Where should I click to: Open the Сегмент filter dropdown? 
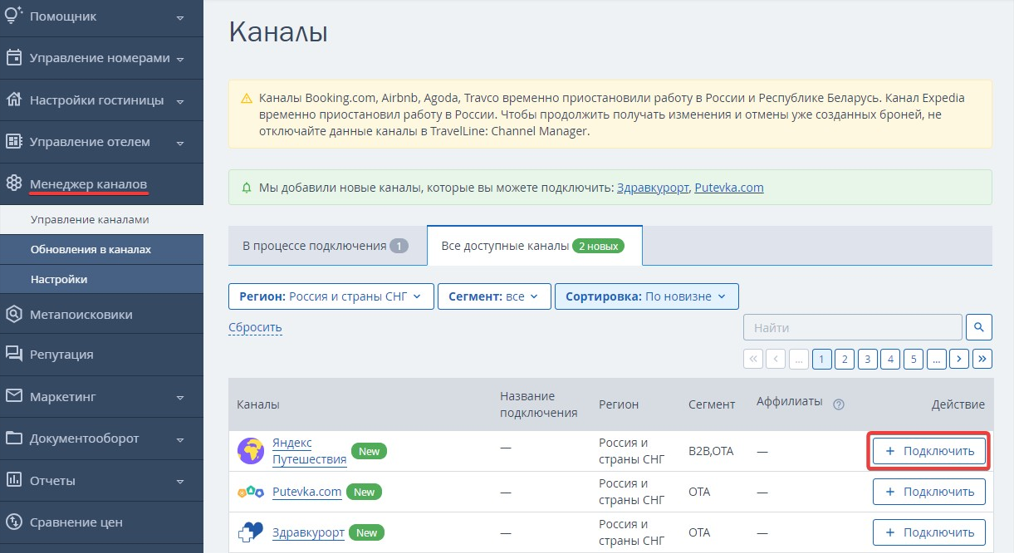click(x=493, y=297)
